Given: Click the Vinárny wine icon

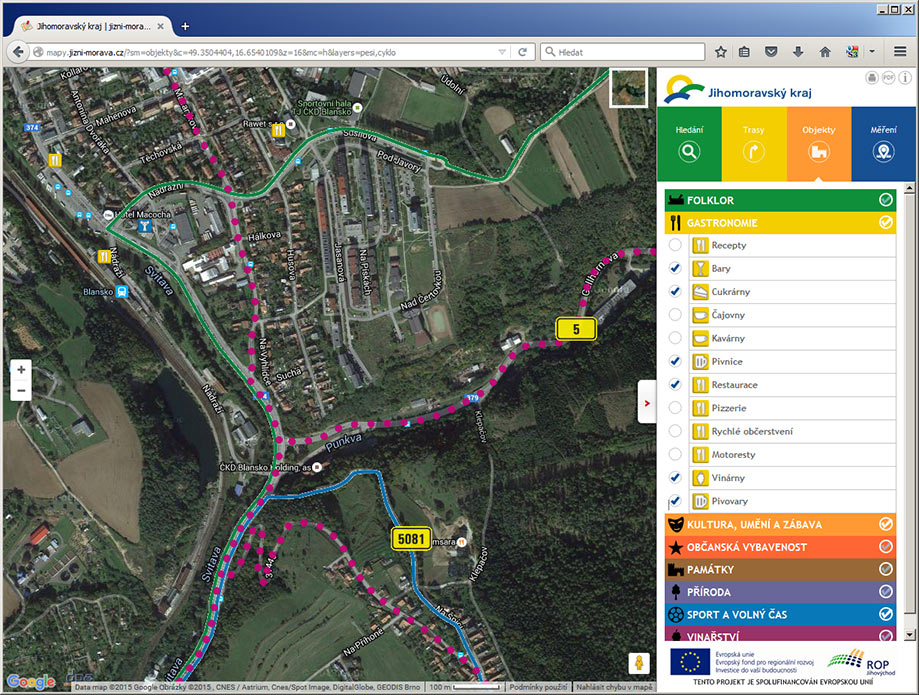Looking at the screenshot, I should 700,478.
